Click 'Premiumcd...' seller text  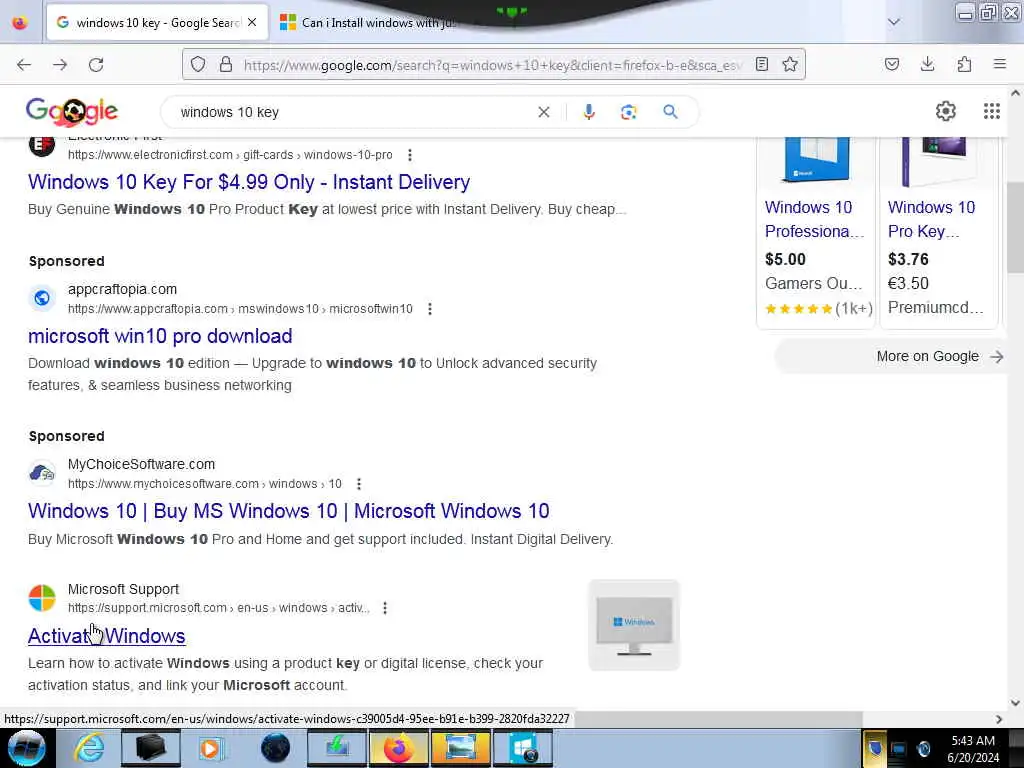click(x=935, y=308)
